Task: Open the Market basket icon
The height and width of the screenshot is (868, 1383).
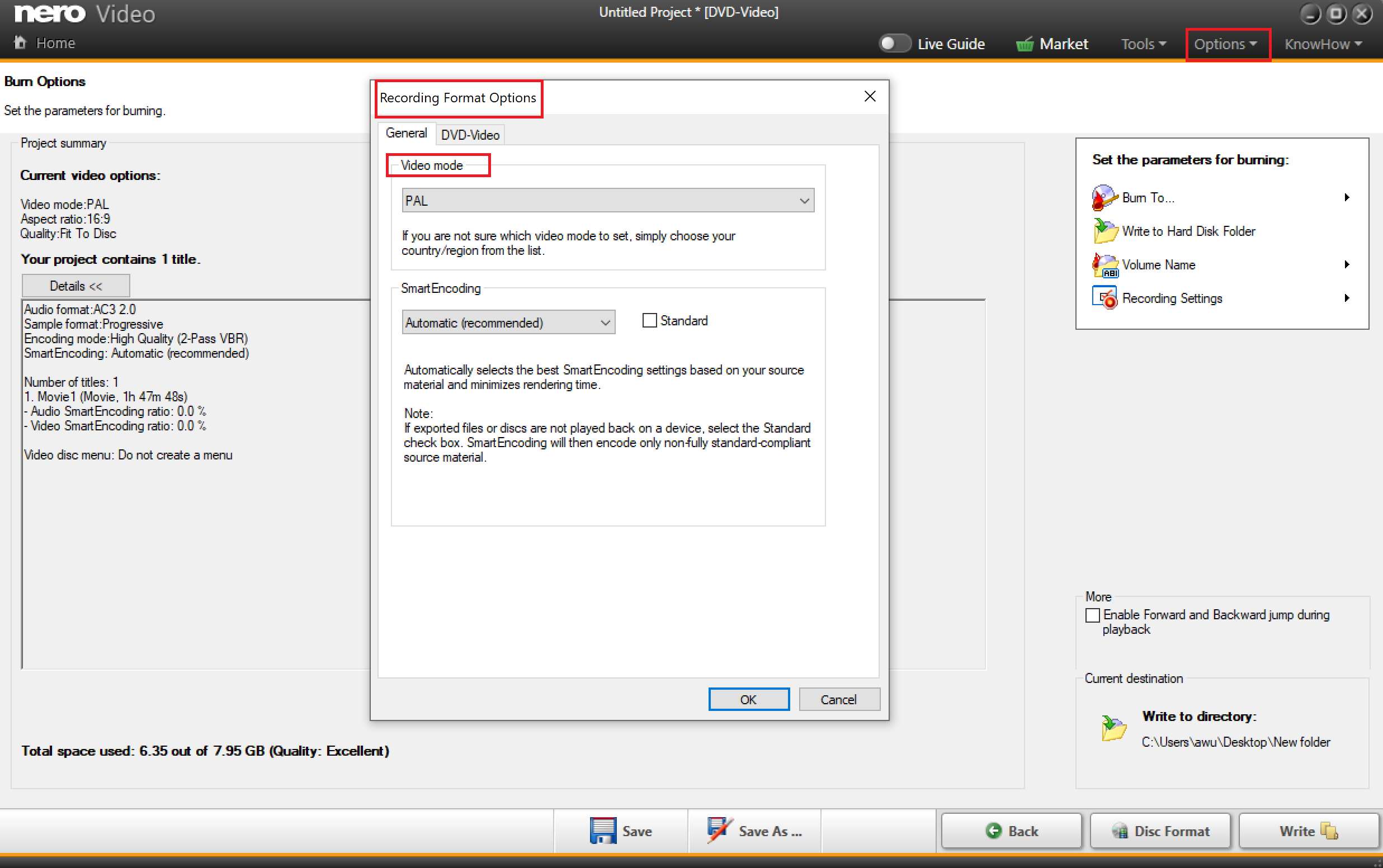Action: [1025, 44]
